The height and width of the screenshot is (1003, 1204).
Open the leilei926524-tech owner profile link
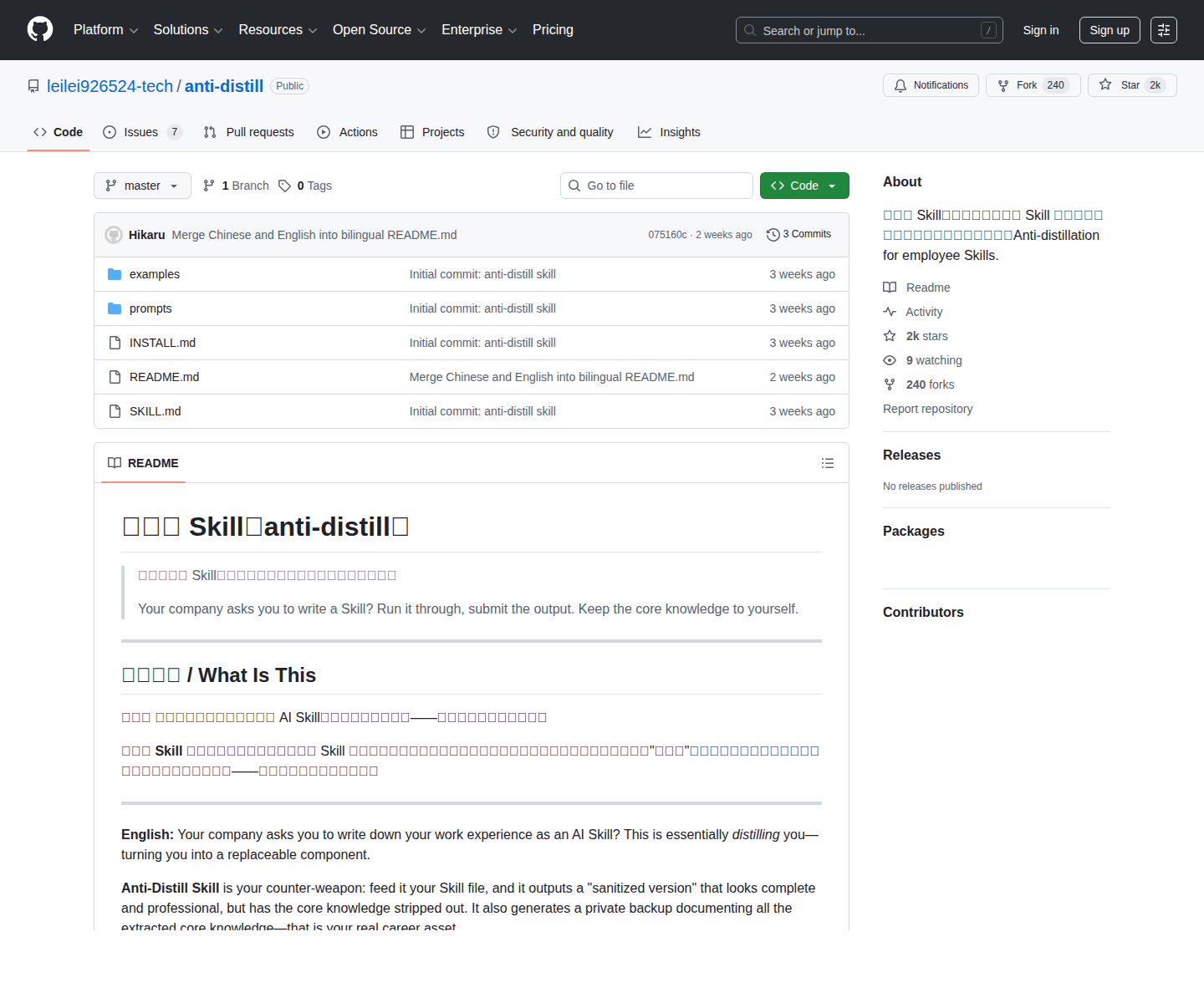click(110, 86)
